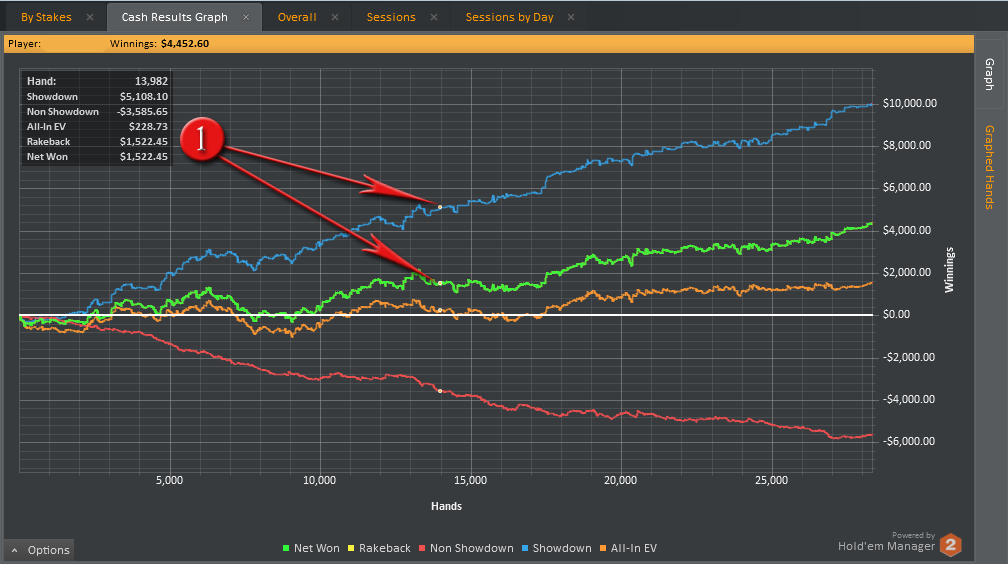Open the Sessions by Day tab

[x=509, y=17]
